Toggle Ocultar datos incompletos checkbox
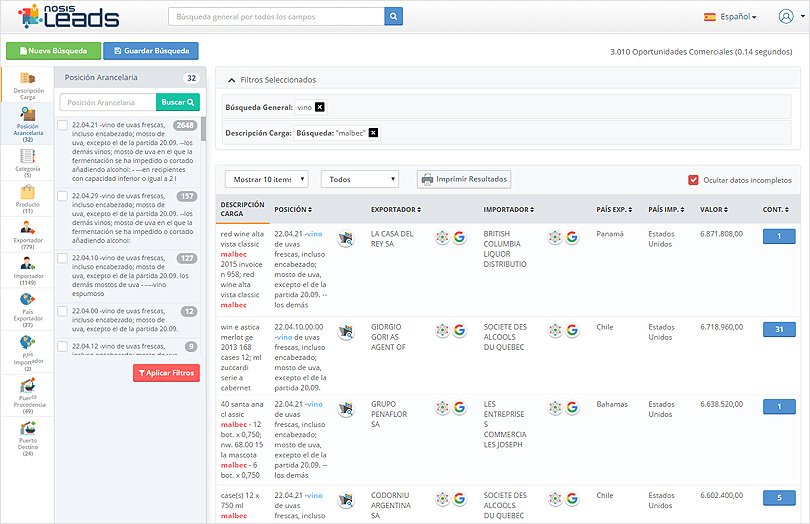The image size is (810, 524). pyautogui.click(x=693, y=180)
